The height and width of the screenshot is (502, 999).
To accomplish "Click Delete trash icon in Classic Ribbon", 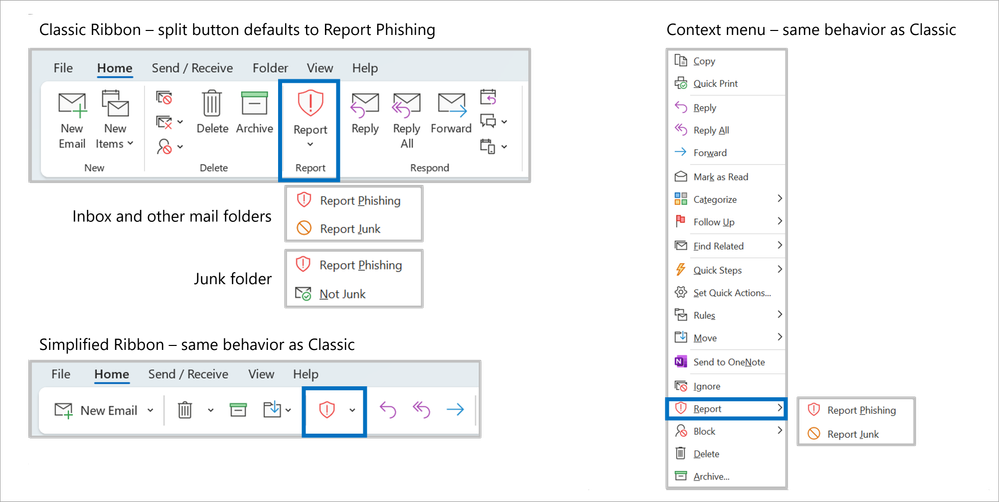I will pos(212,113).
